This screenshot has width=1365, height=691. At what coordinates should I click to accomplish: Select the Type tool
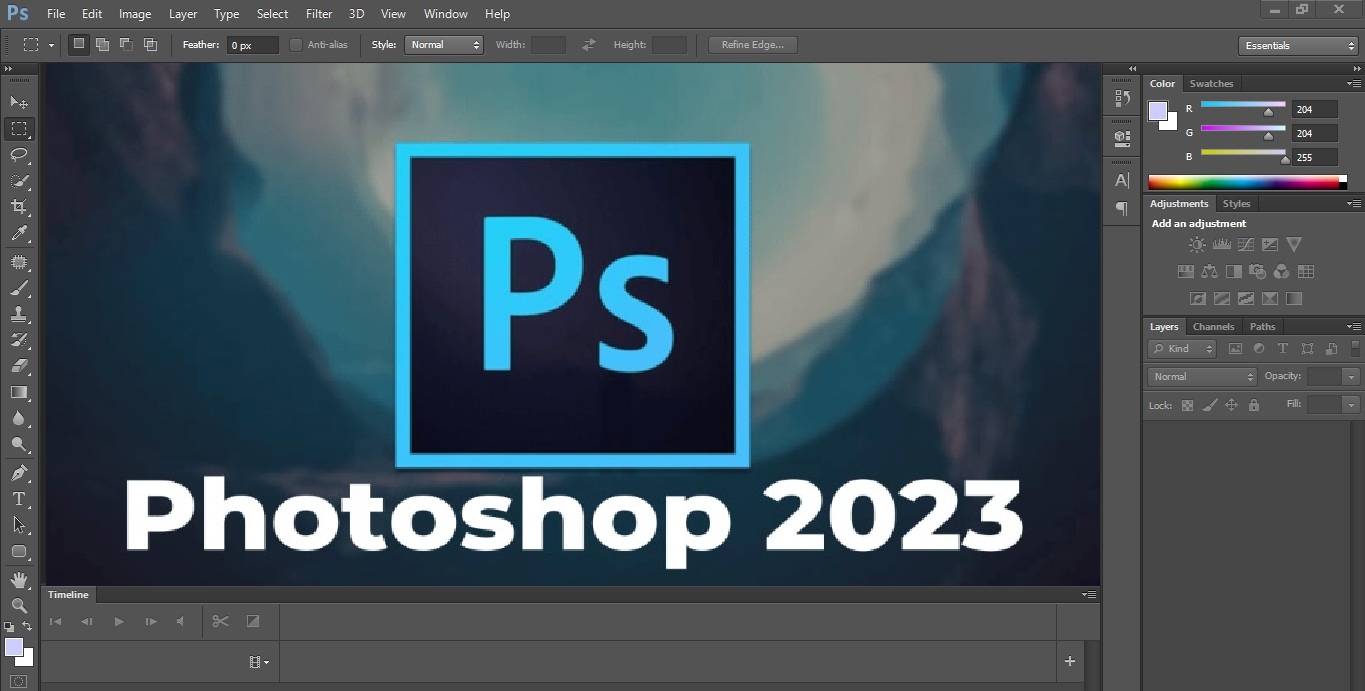(19, 499)
